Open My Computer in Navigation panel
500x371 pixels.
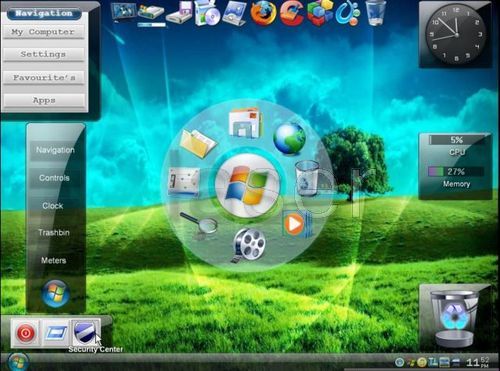tap(43, 32)
